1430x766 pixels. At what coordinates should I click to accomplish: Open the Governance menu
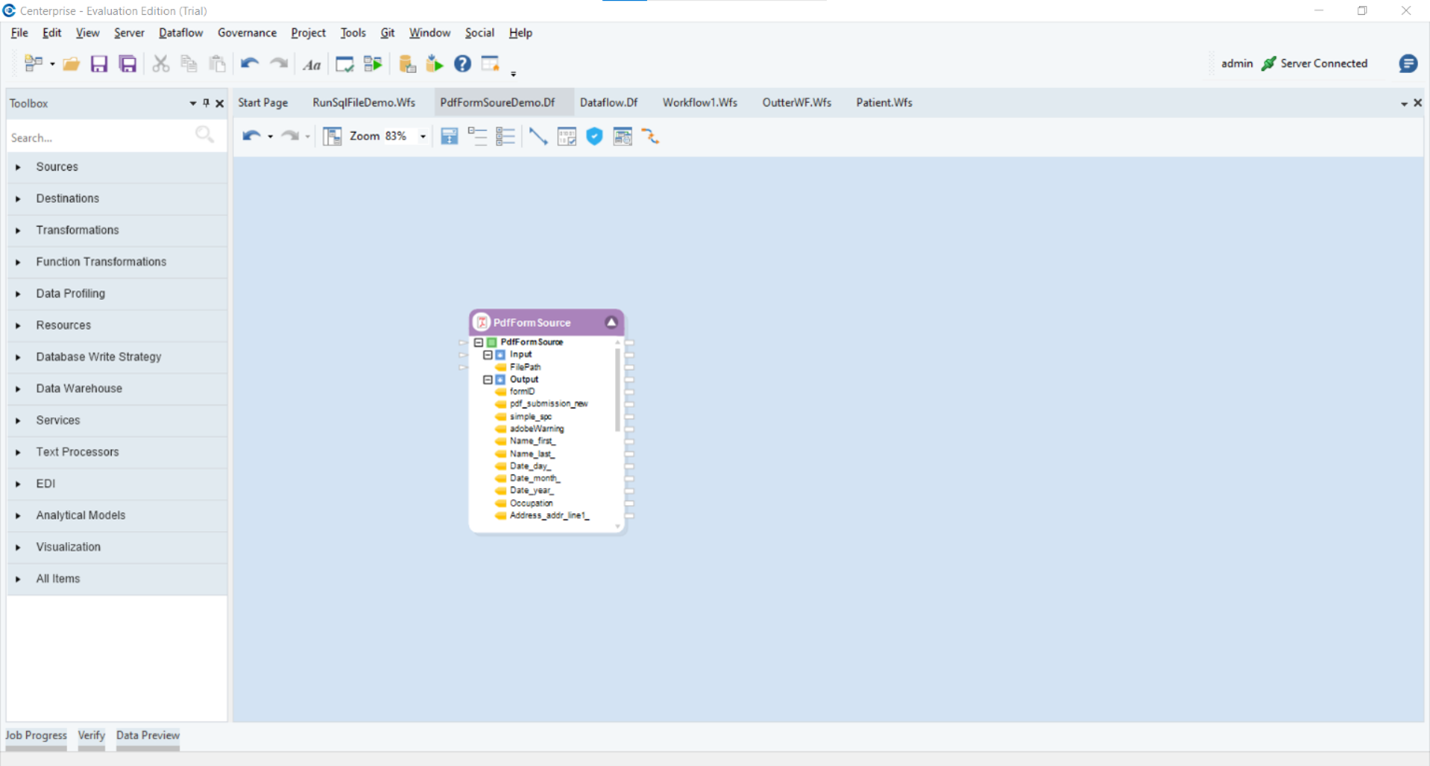247,33
